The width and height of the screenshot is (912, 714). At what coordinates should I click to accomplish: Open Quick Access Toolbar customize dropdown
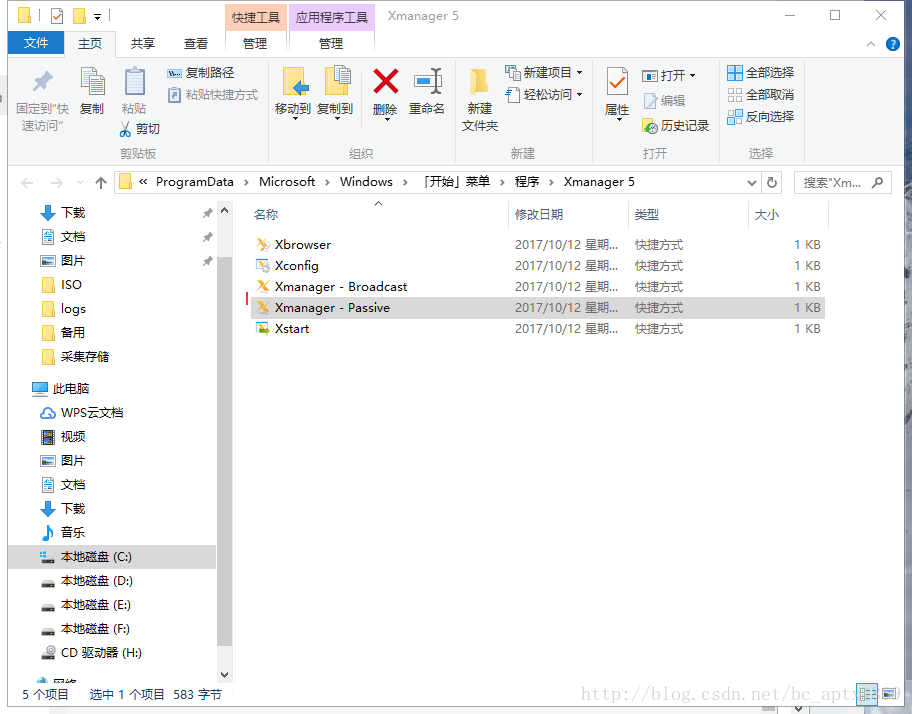[x=97, y=16]
